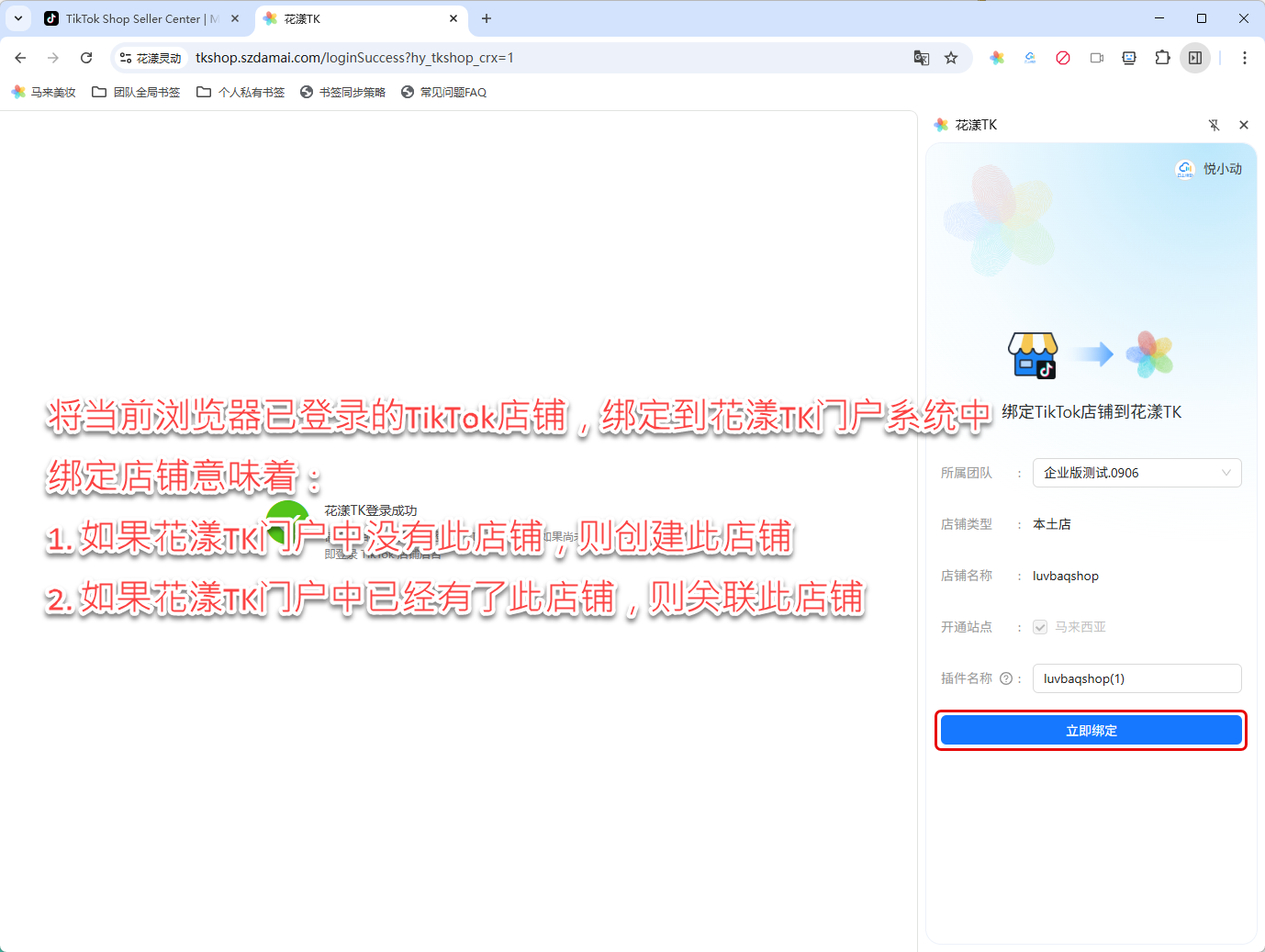Open the 团队全局书签 bookmark folder
1265x952 pixels.
(x=136, y=92)
